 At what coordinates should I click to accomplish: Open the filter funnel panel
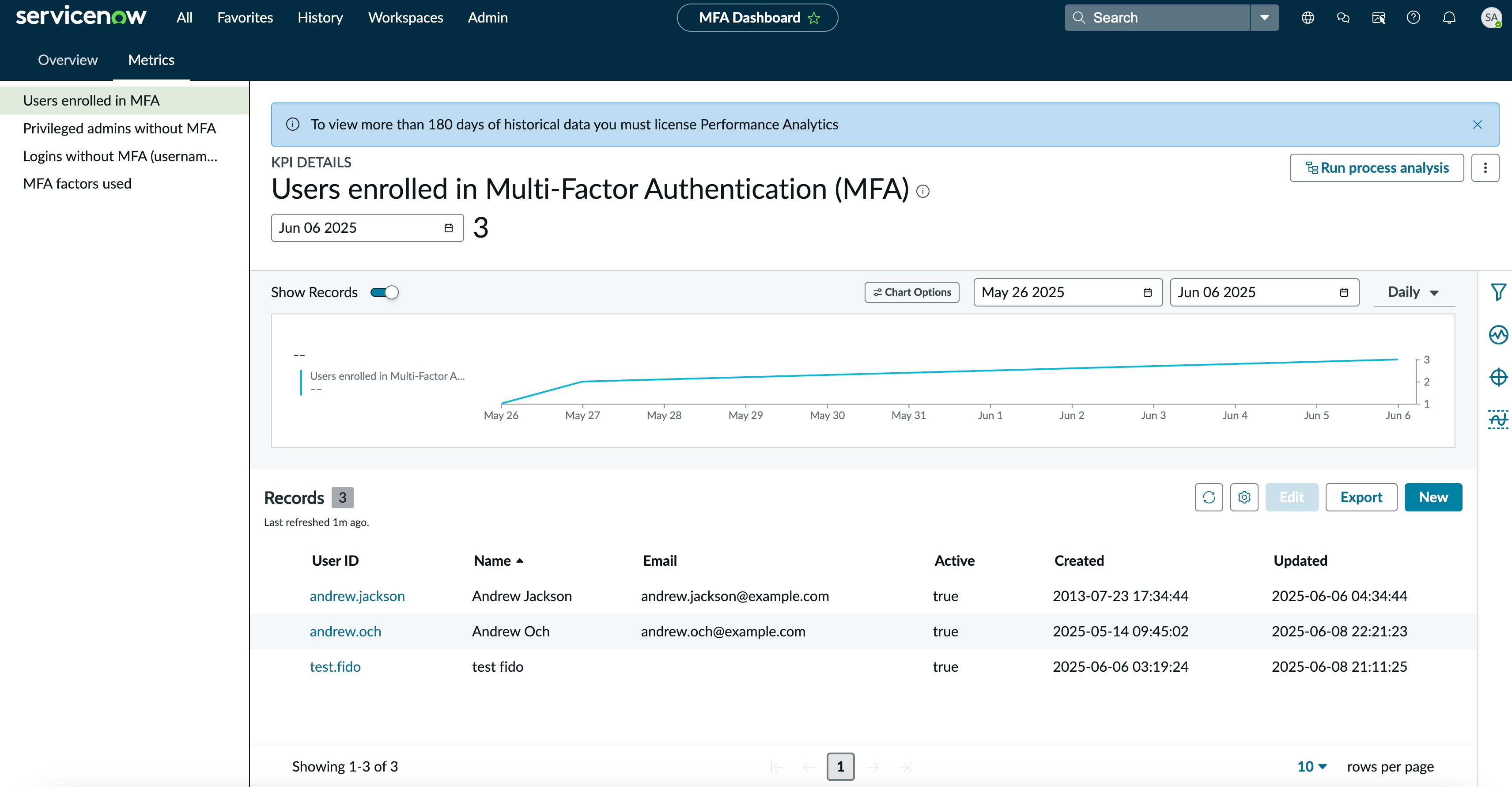pyautogui.click(x=1498, y=291)
